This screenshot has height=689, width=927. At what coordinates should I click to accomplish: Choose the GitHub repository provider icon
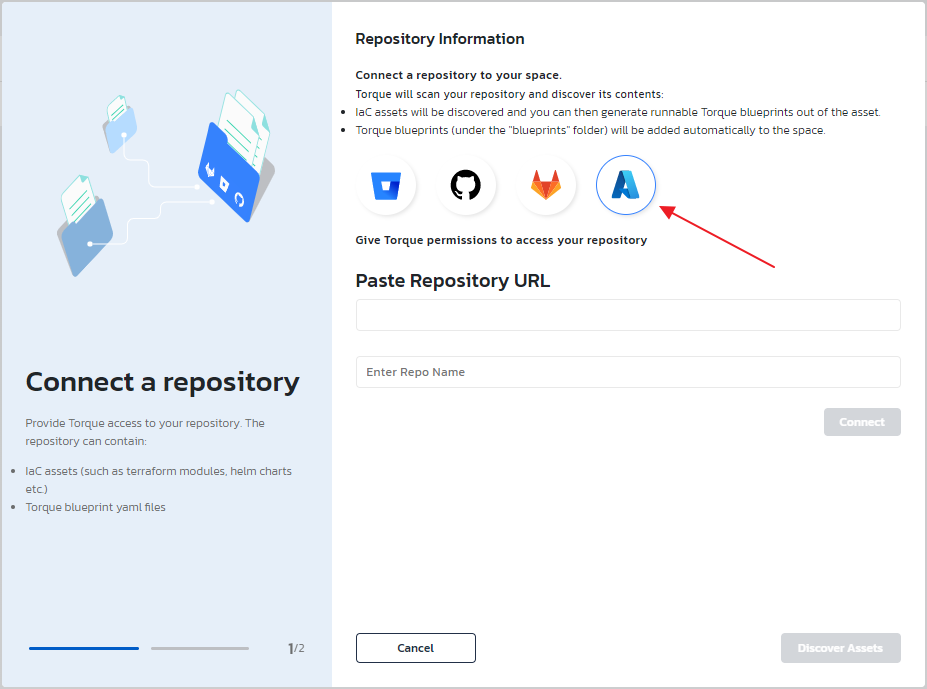pyautogui.click(x=466, y=185)
